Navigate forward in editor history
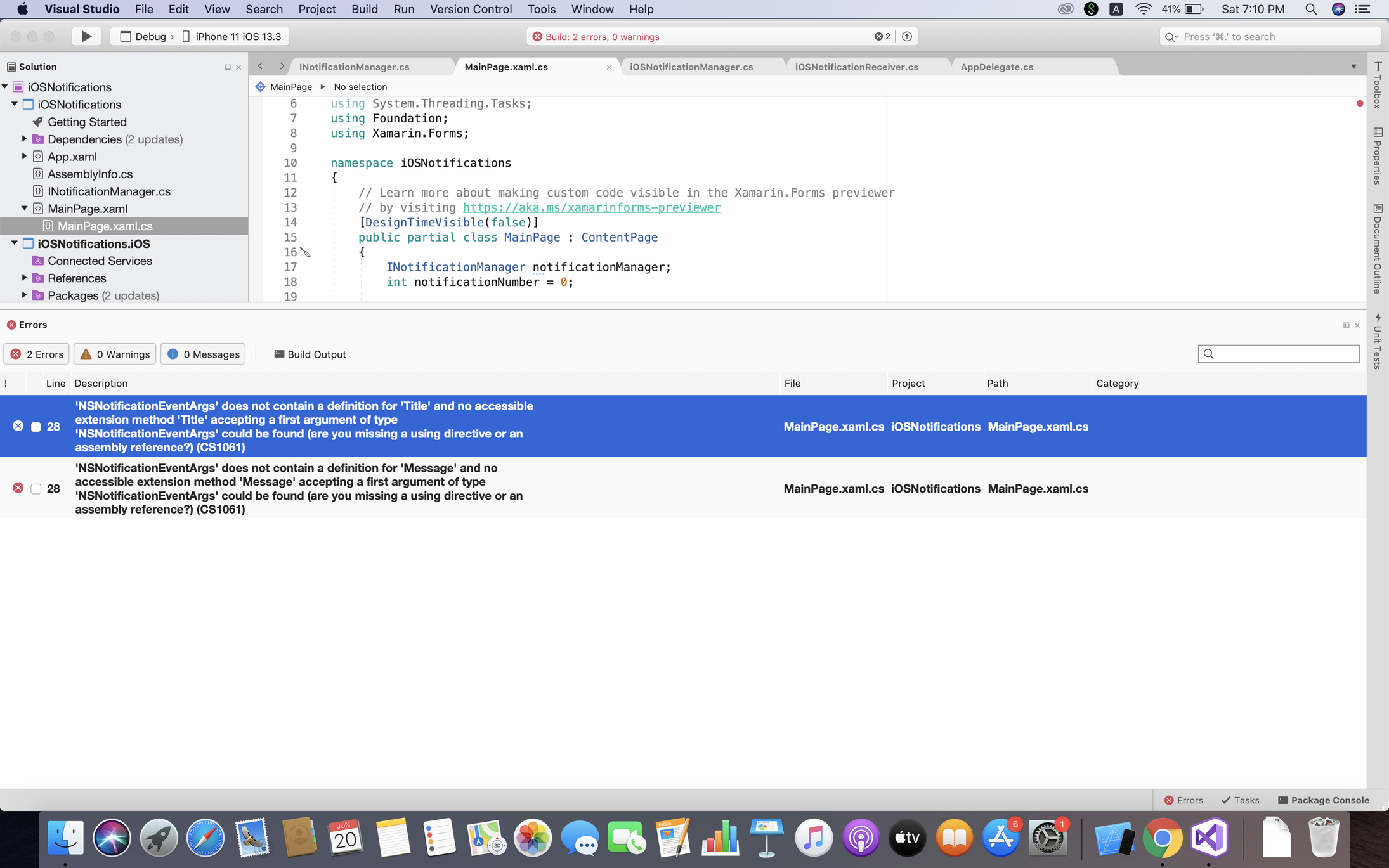Image resolution: width=1389 pixels, height=868 pixels. pos(282,67)
